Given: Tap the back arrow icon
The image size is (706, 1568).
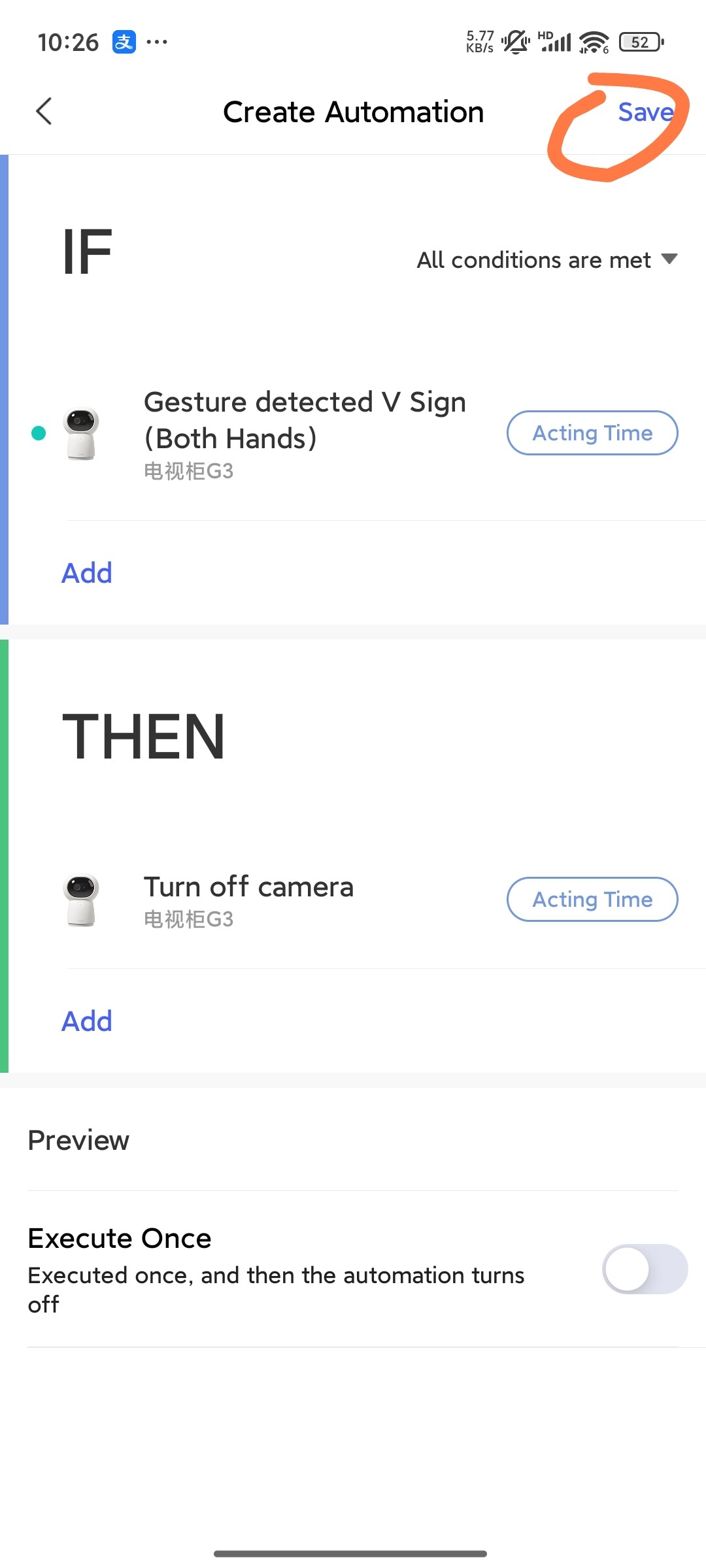Looking at the screenshot, I should [x=44, y=111].
